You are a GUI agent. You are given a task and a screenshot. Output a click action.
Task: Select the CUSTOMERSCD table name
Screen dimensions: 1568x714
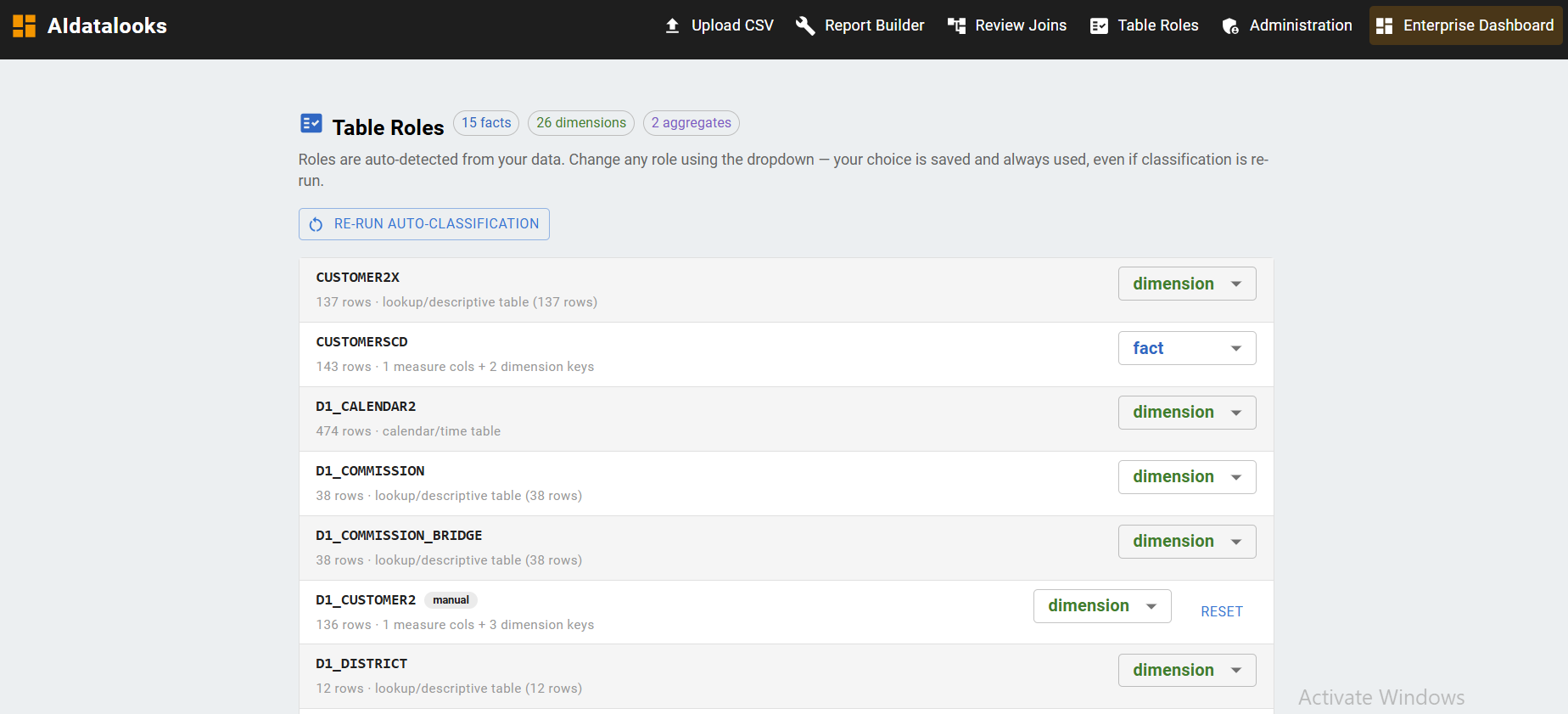click(362, 342)
